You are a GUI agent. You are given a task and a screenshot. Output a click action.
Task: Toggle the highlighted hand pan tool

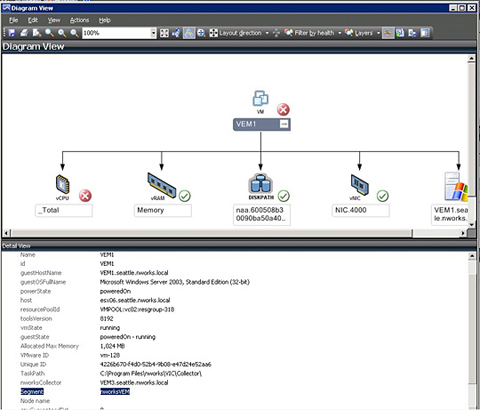[x=189, y=33]
